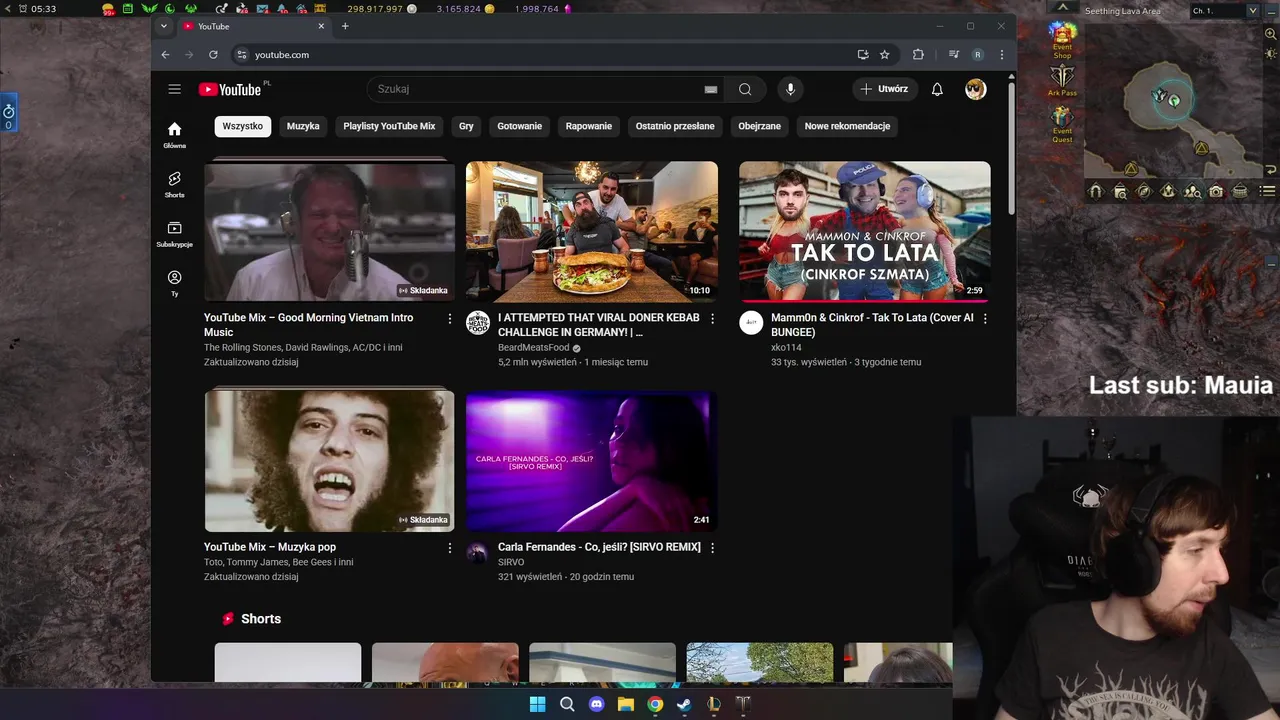Open options for Tak To Lata video
1280x720 pixels.
point(985,319)
